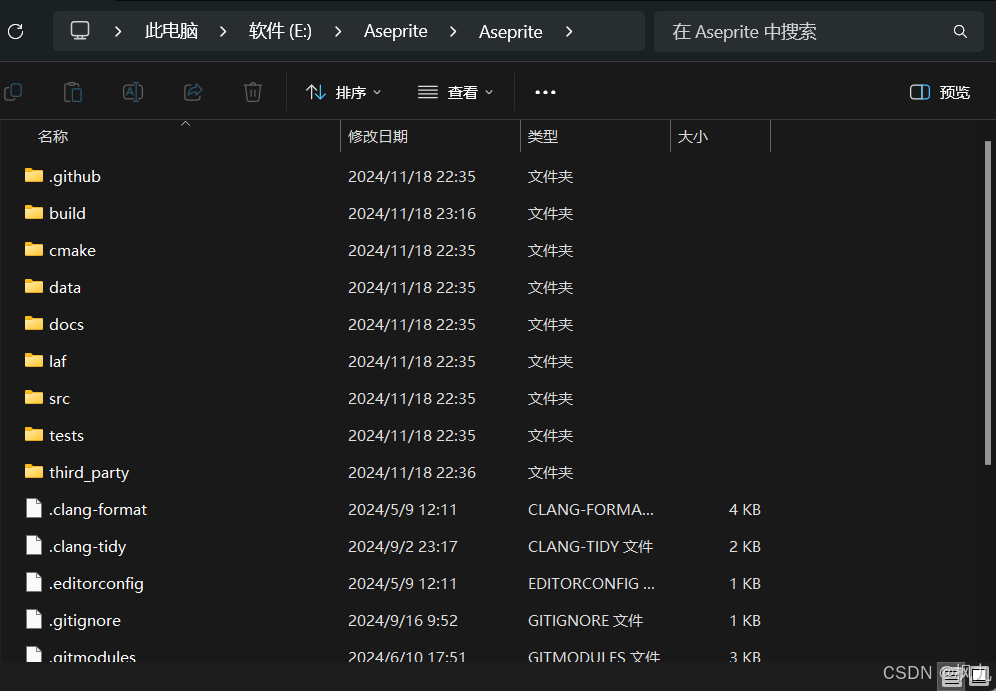Screen dimensions: 996x691
Task: Select the cmake folder icon
Action: 34,250
